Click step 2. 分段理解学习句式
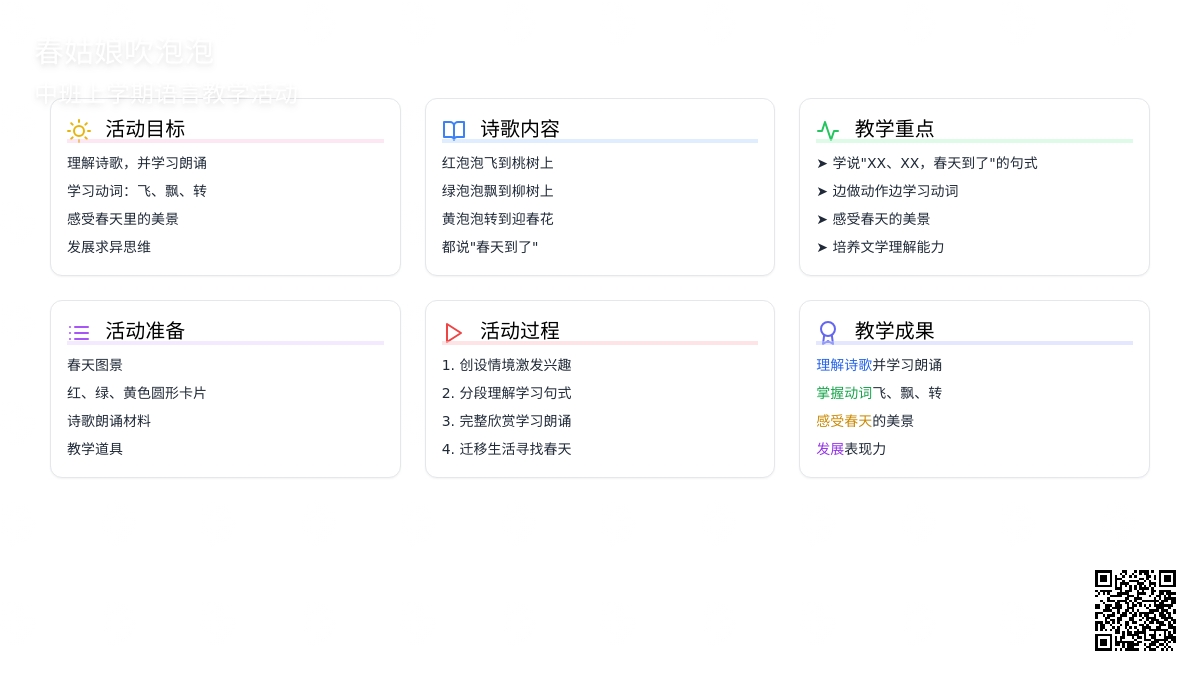 (x=507, y=393)
